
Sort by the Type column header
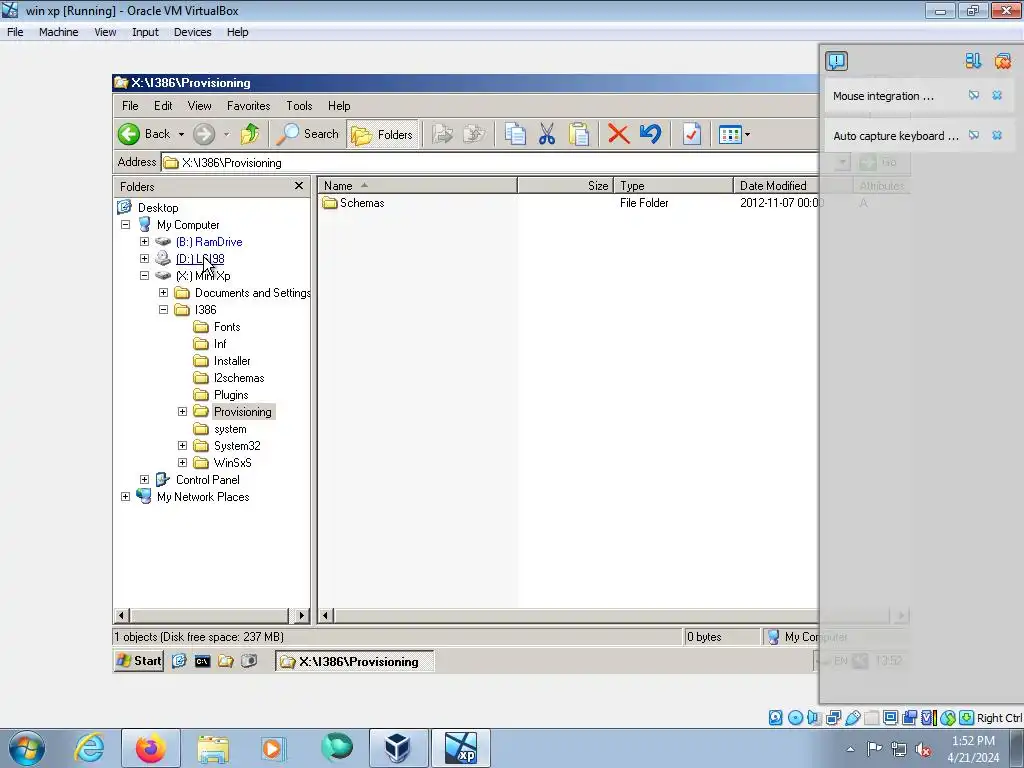click(673, 185)
